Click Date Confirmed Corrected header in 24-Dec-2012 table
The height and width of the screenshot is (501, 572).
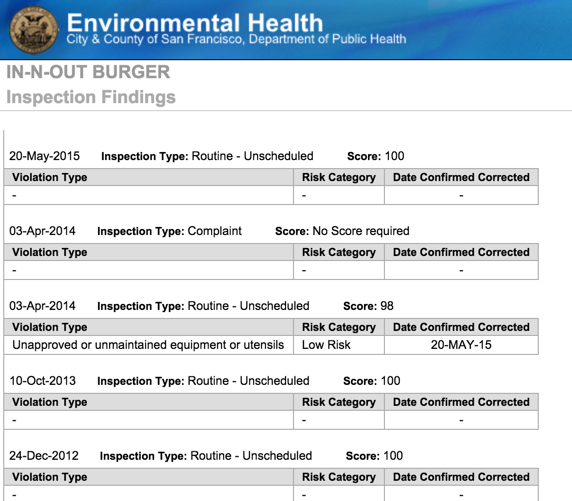coord(461,477)
